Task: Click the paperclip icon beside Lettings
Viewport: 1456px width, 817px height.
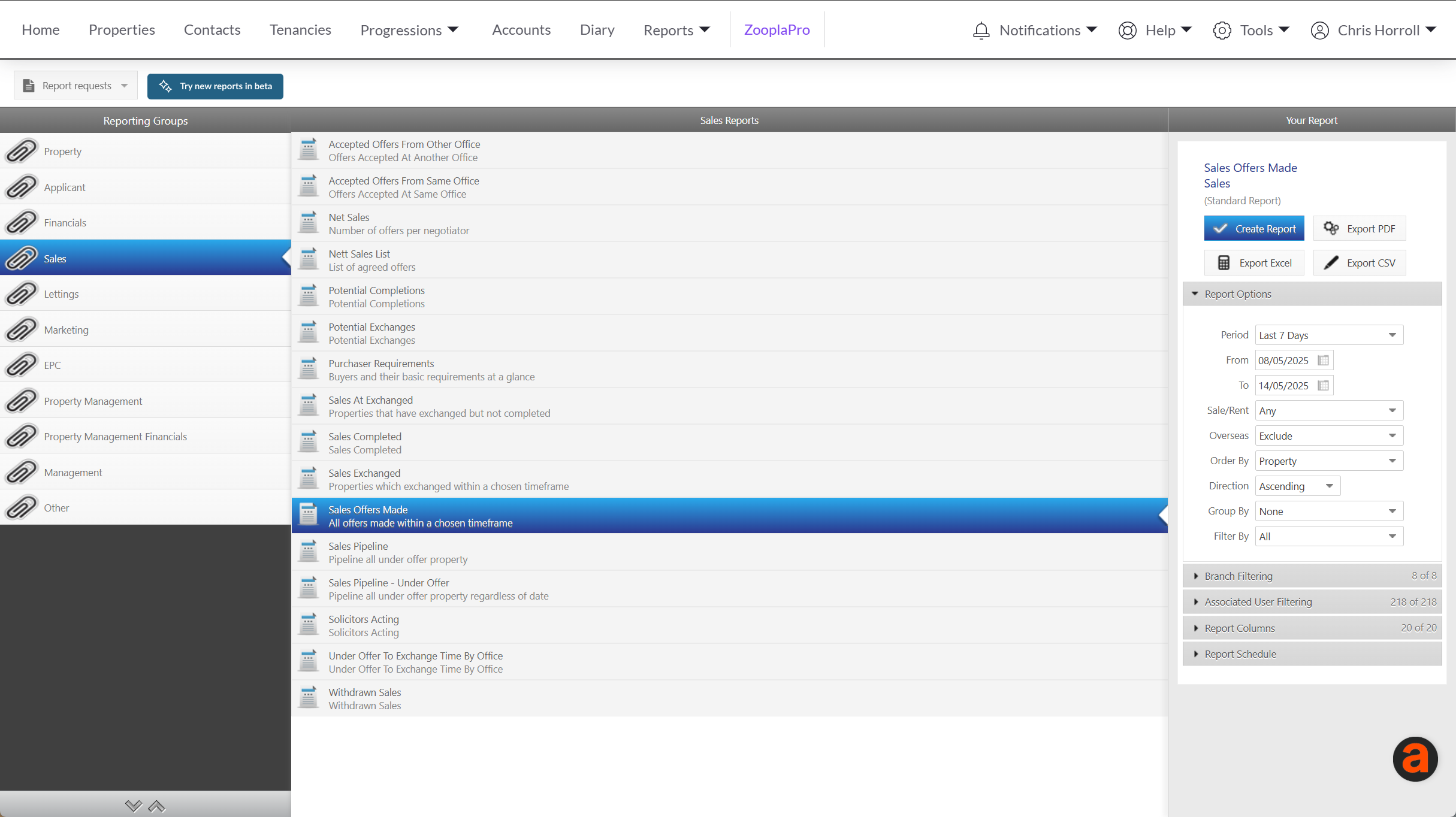Action: click(22, 293)
